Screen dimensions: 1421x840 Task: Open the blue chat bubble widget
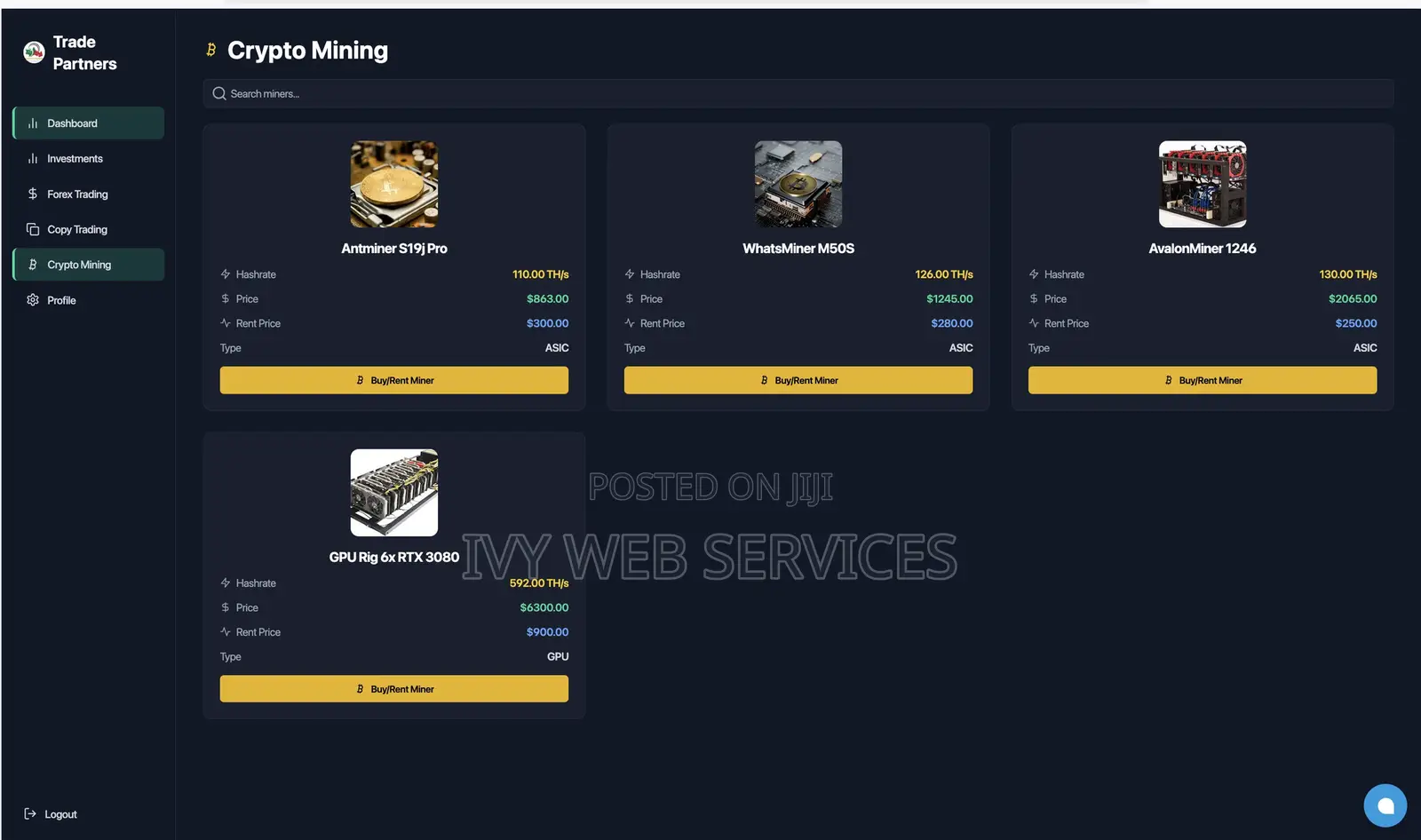pyautogui.click(x=1385, y=805)
